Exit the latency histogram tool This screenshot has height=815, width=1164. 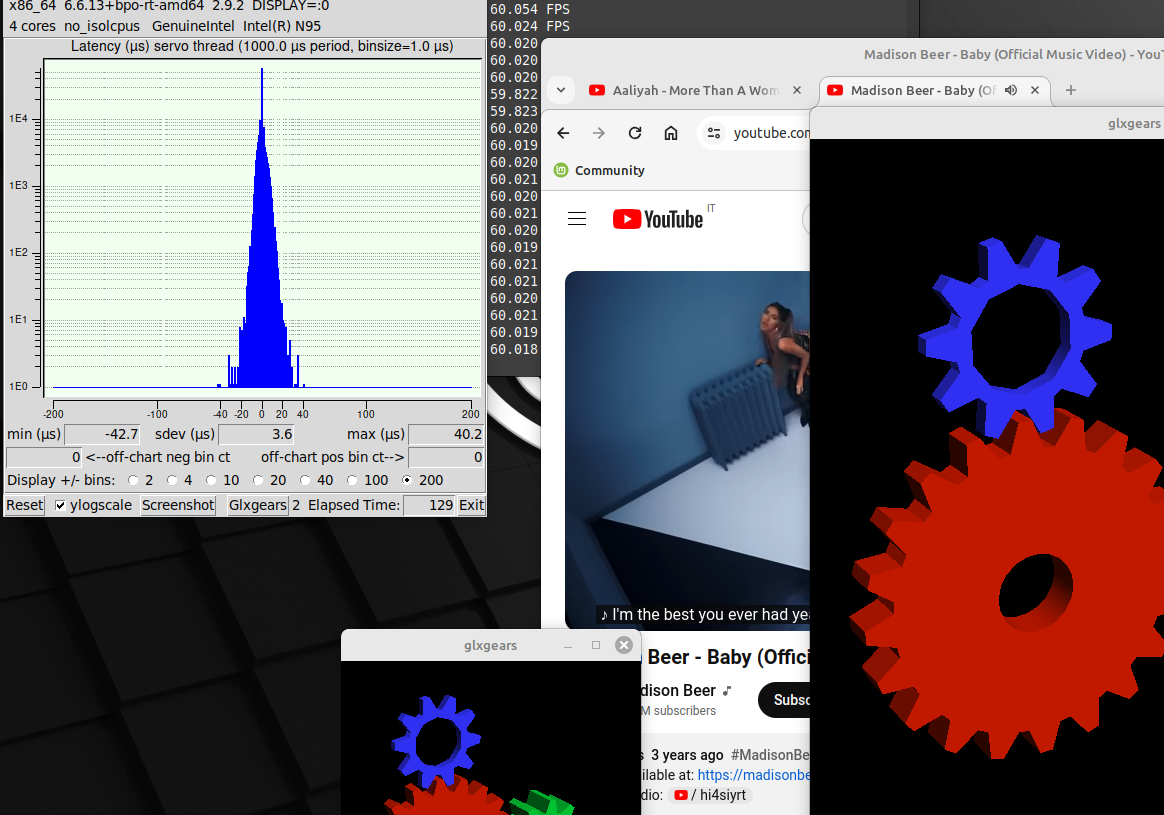tap(471, 505)
